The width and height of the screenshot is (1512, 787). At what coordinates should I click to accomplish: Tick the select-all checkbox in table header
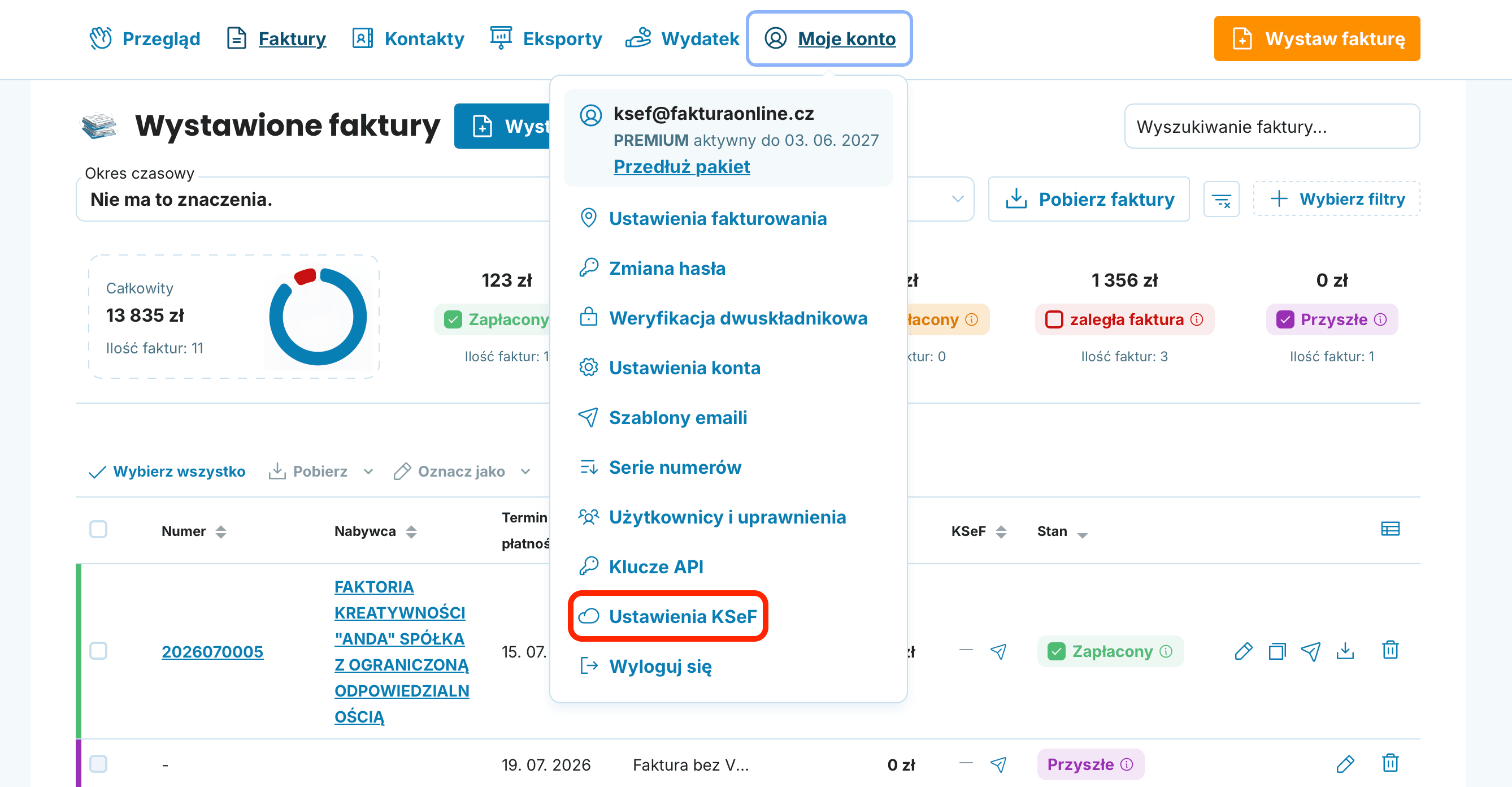click(x=98, y=529)
